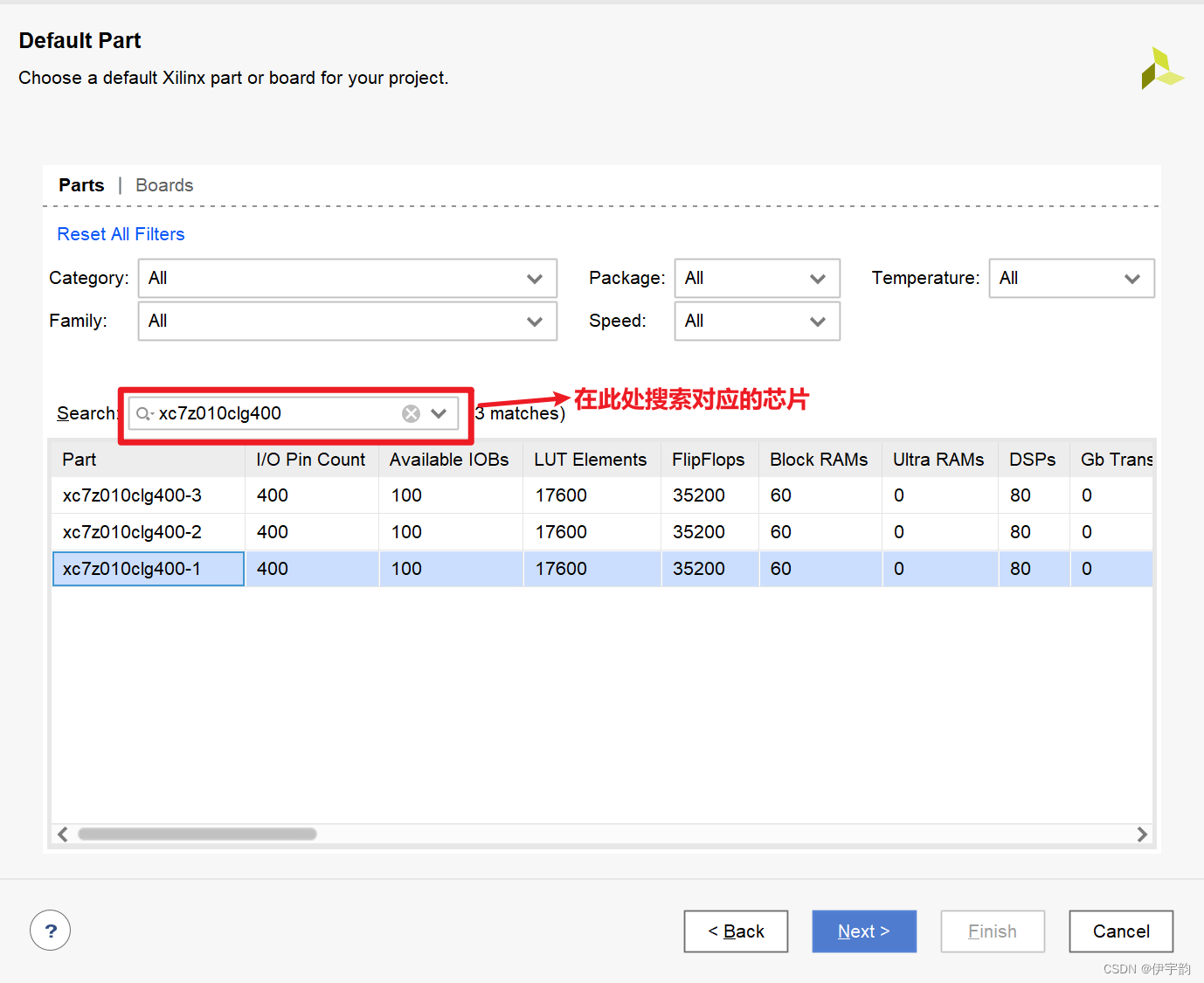Click the Cancel button

(x=1121, y=931)
